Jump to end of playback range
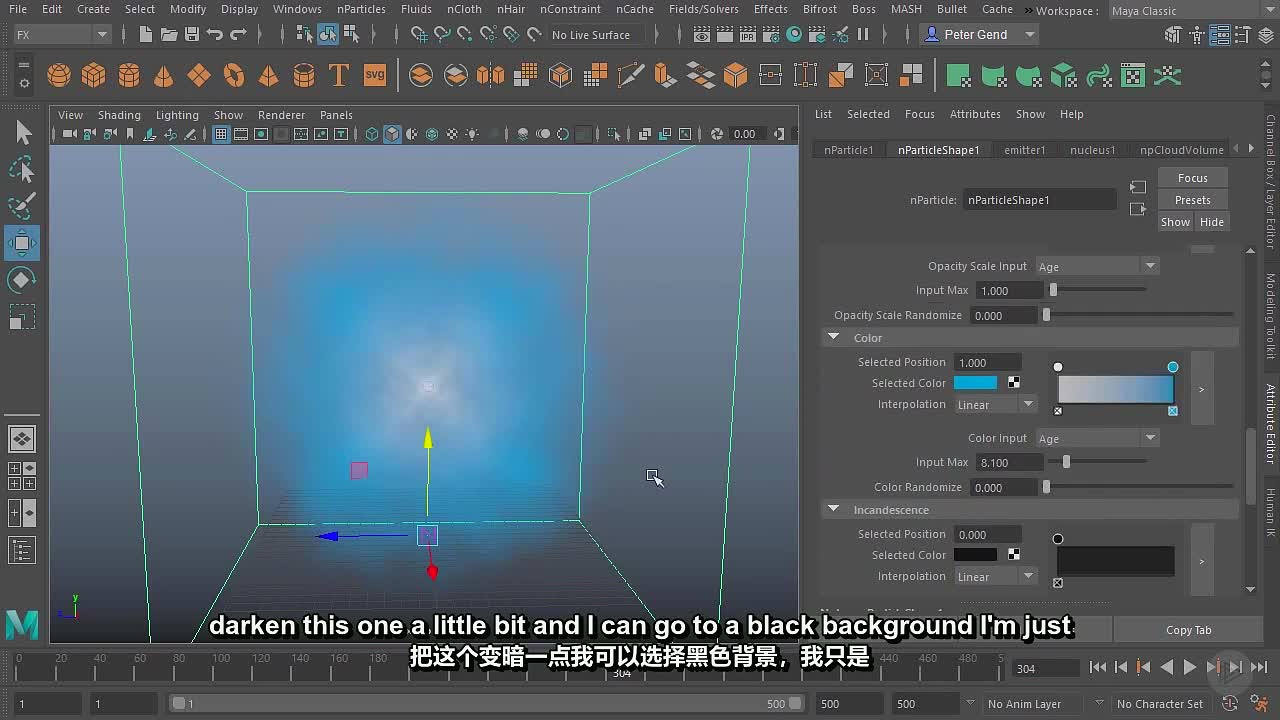Image resolution: width=1280 pixels, height=720 pixels. pos(1259,667)
